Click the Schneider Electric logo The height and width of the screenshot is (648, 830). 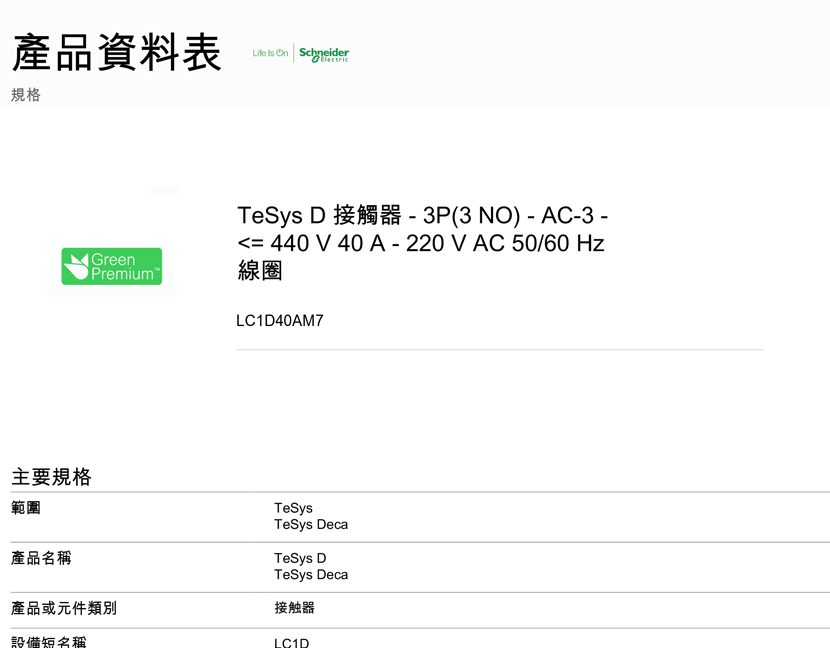click(324, 54)
